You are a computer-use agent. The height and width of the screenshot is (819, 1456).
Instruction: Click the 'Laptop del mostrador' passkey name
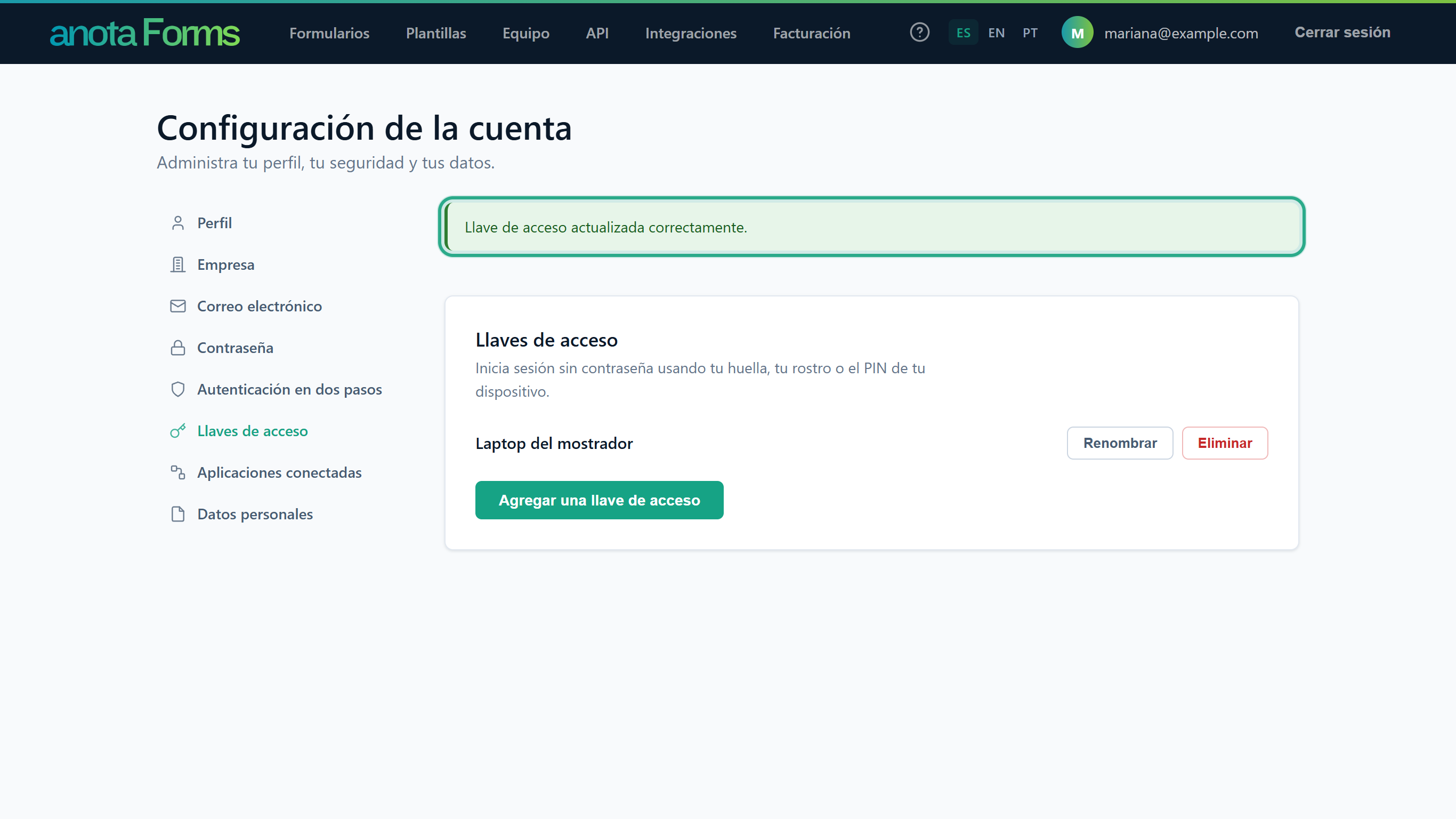[x=554, y=444]
